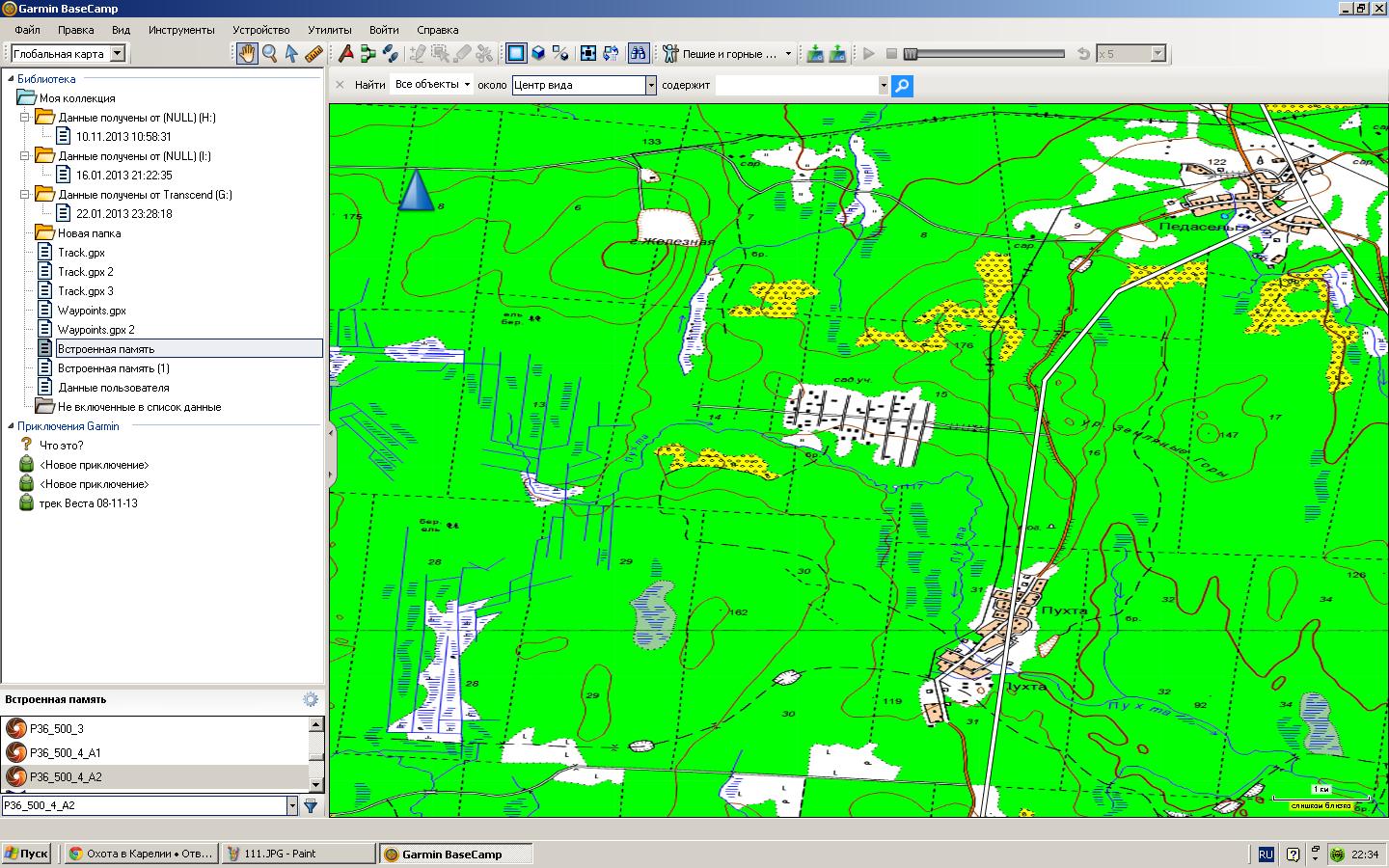Viewport: 1389px width, 868px height.
Task: Select the New Route tool
Action: click(368, 54)
